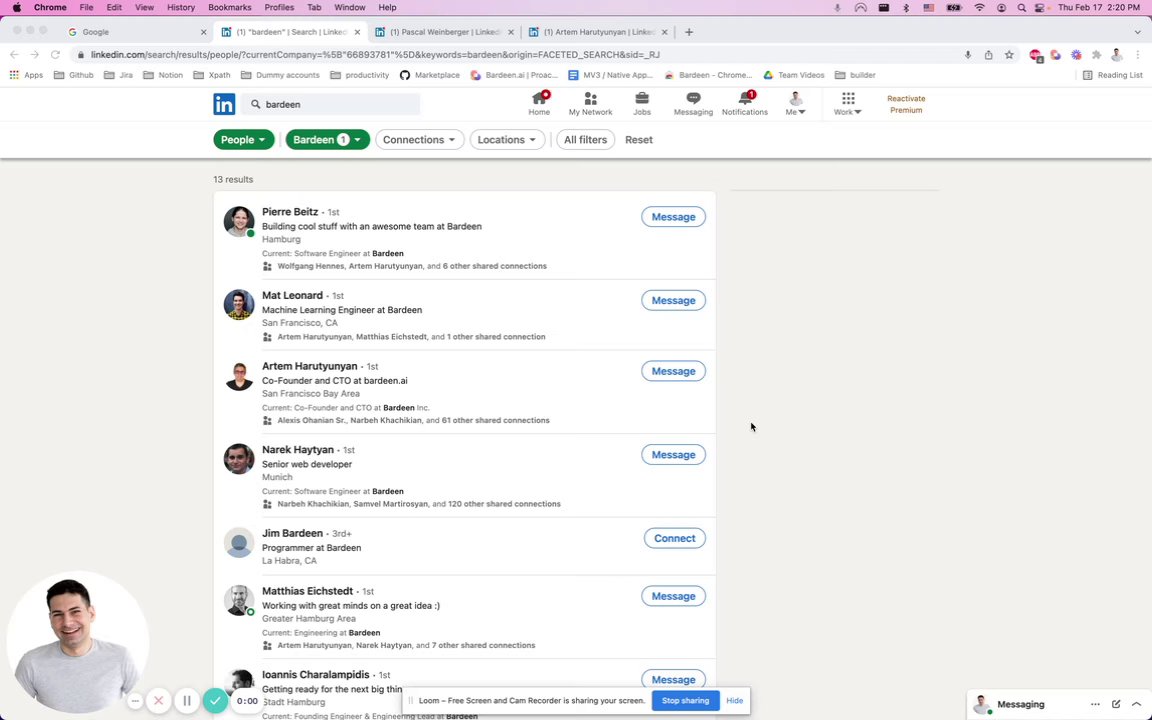Screen dimensions: 1152x720
Task: Open the File menu
Action: point(86,7)
